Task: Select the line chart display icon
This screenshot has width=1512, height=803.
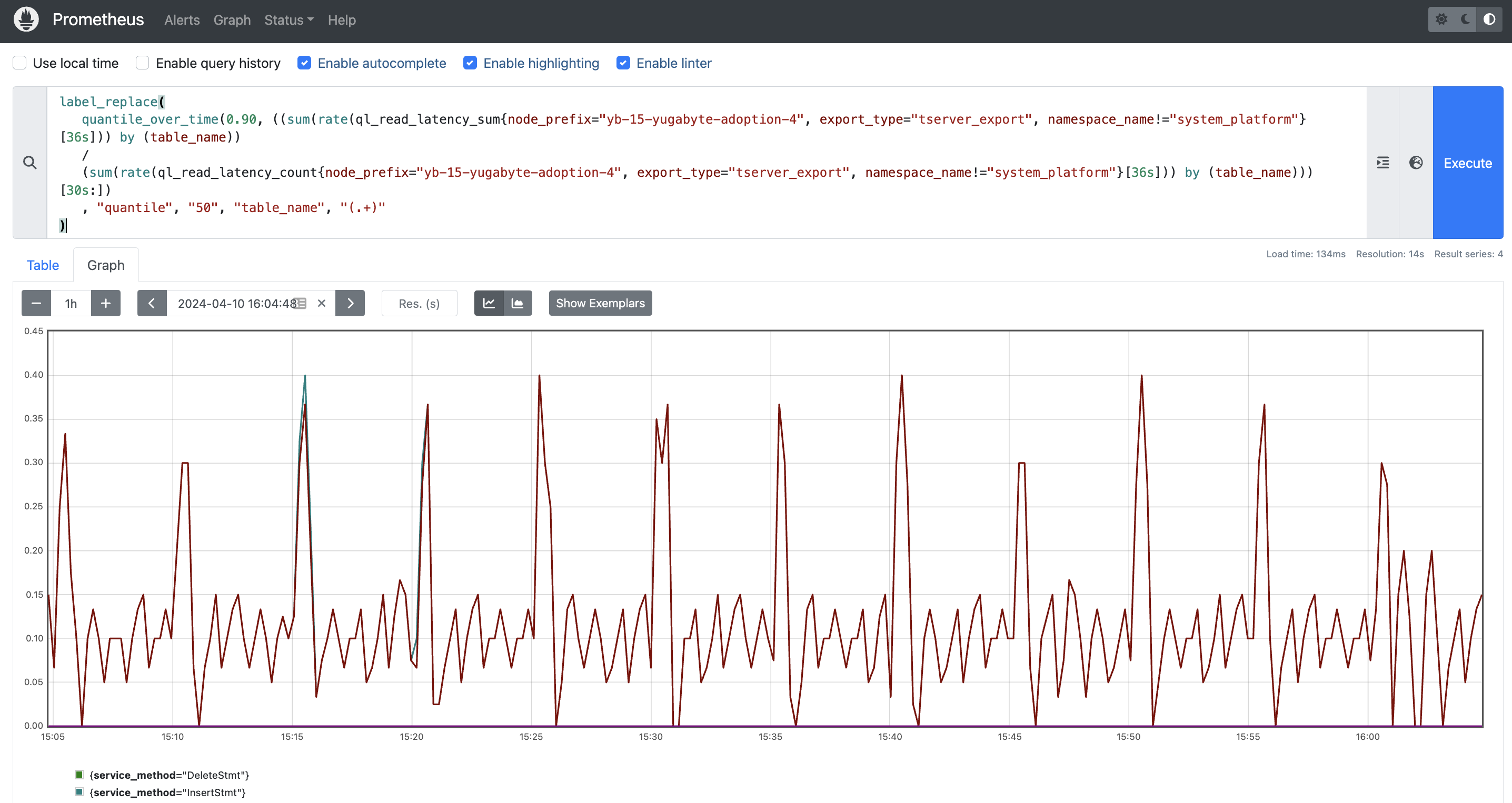Action: [489, 303]
